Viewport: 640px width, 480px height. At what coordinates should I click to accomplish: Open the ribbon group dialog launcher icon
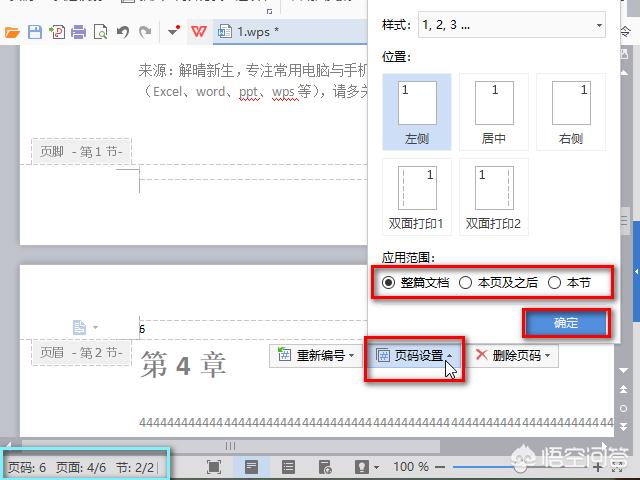click(x=269, y=11)
